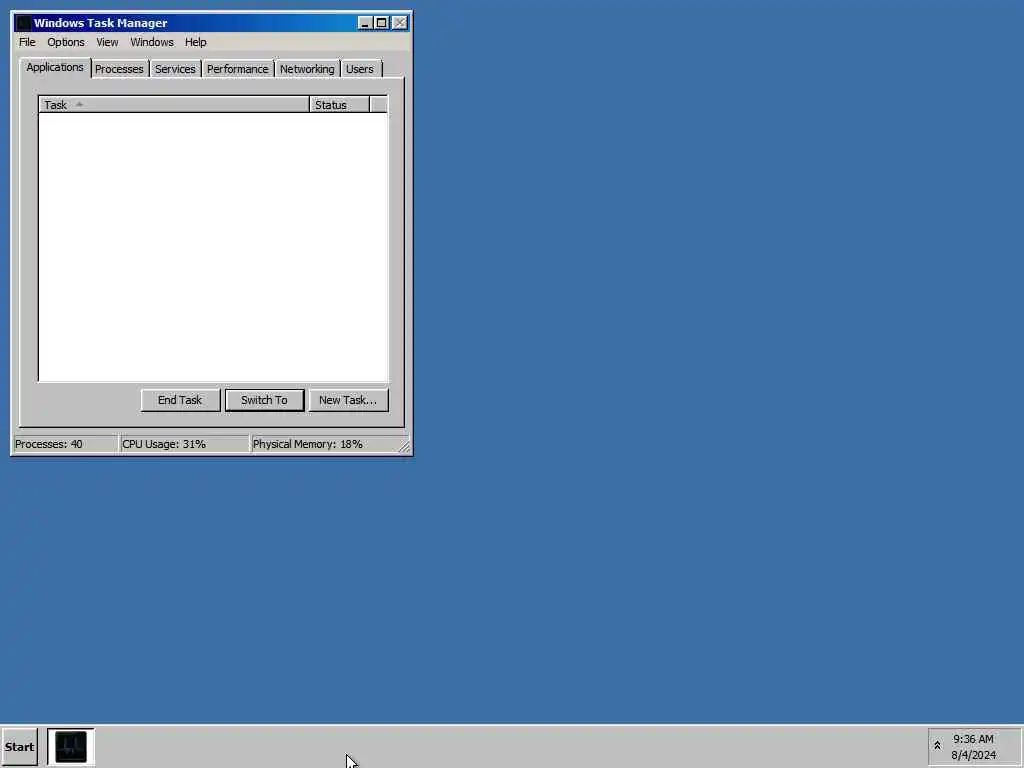Open the clock showing 9:36 AM
The width and height of the screenshot is (1024, 768).
click(973, 739)
